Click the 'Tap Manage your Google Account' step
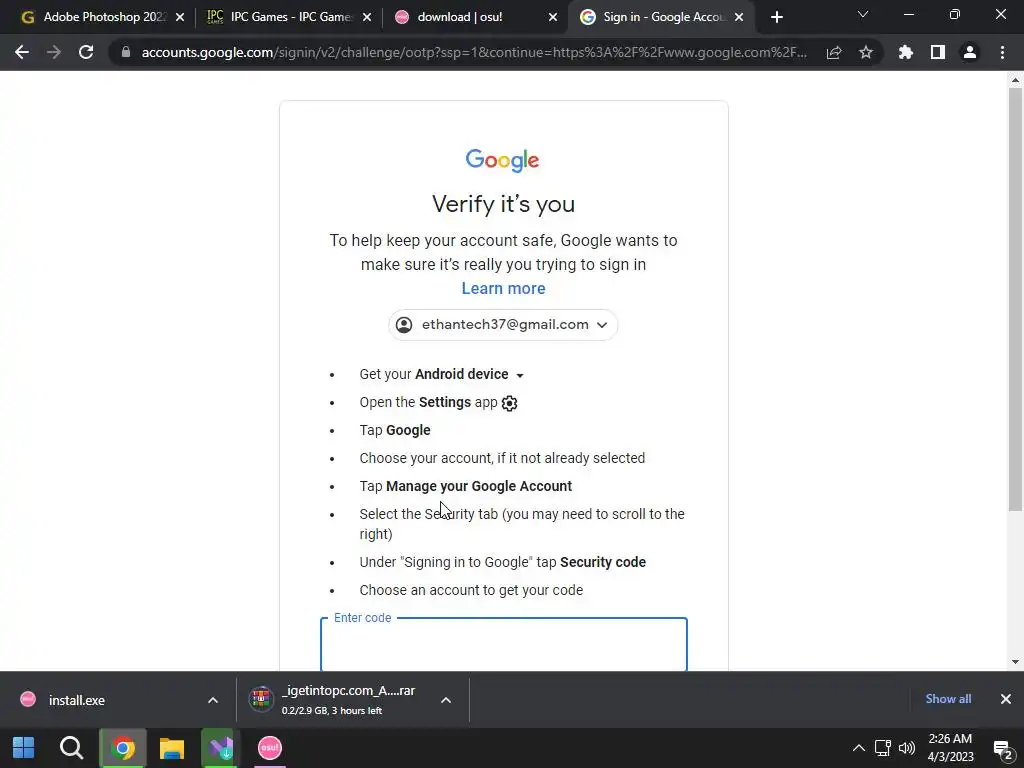1024x768 pixels. point(466,487)
